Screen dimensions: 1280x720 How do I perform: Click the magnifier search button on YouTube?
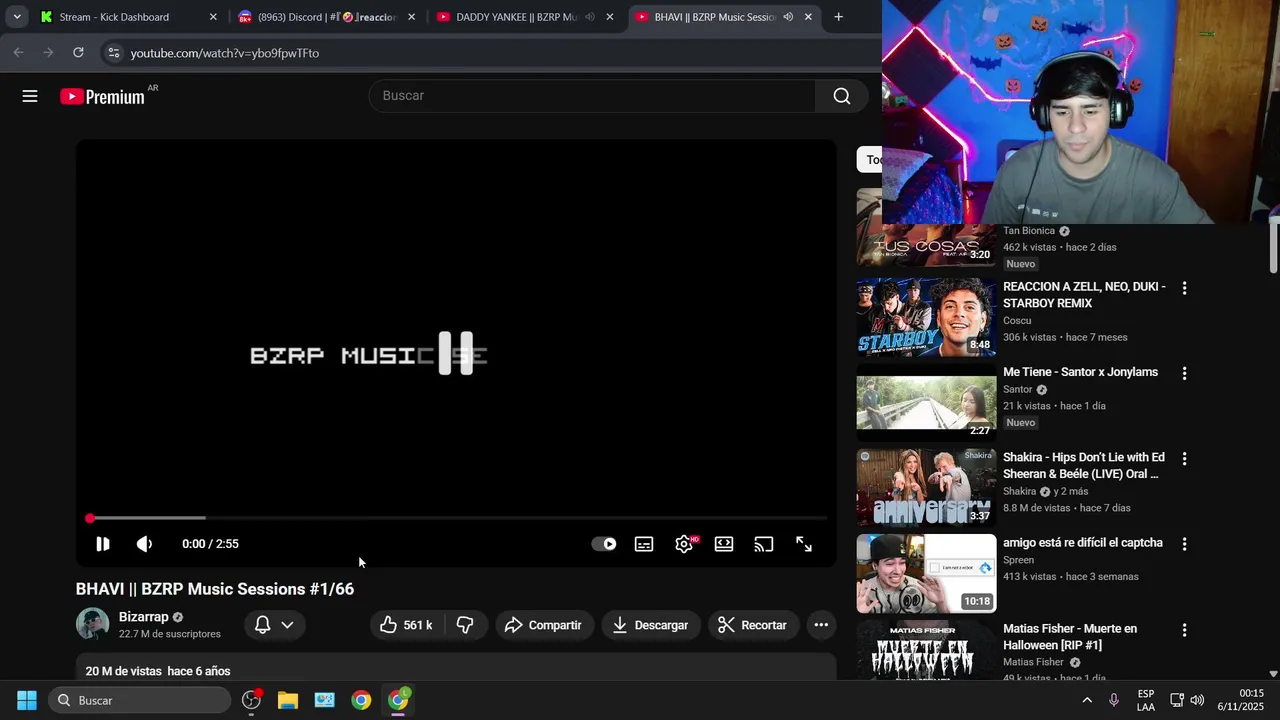pyautogui.click(x=841, y=96)
